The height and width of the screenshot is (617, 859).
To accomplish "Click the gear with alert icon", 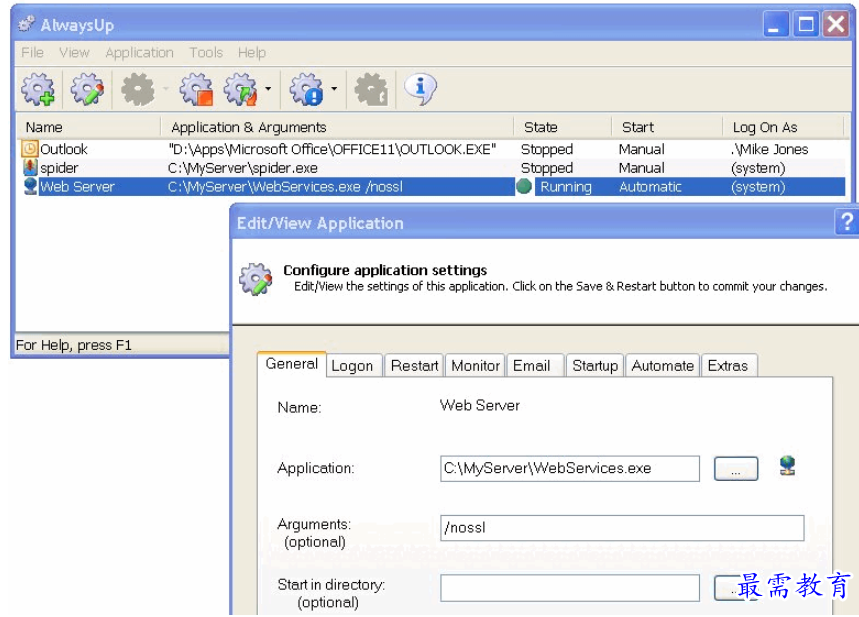I will [307, 89].
